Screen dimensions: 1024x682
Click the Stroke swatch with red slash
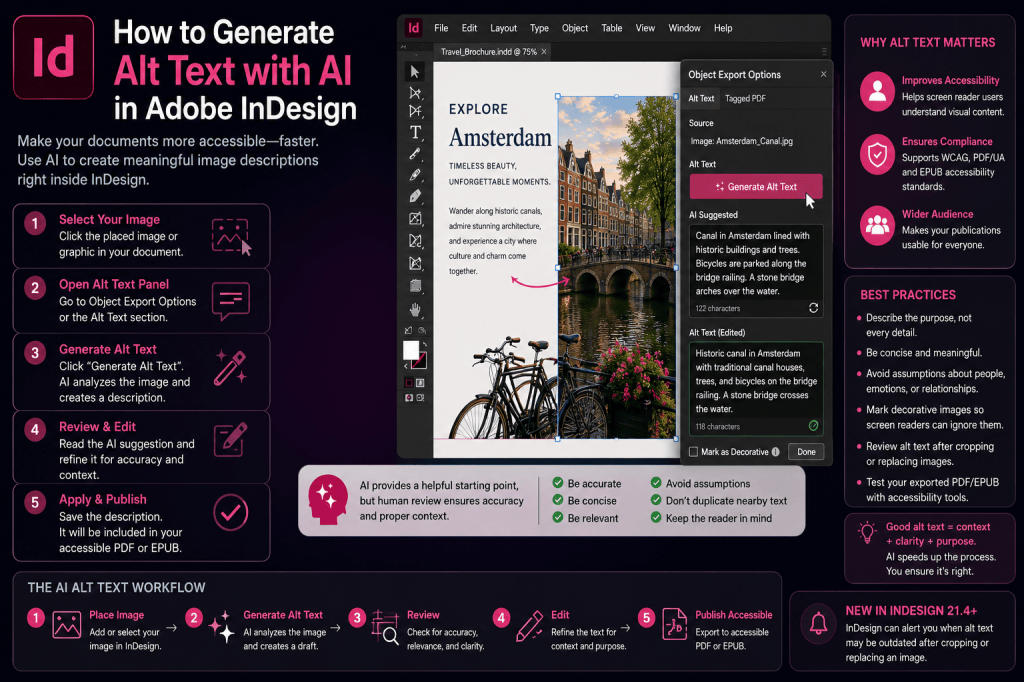point(419,360)
